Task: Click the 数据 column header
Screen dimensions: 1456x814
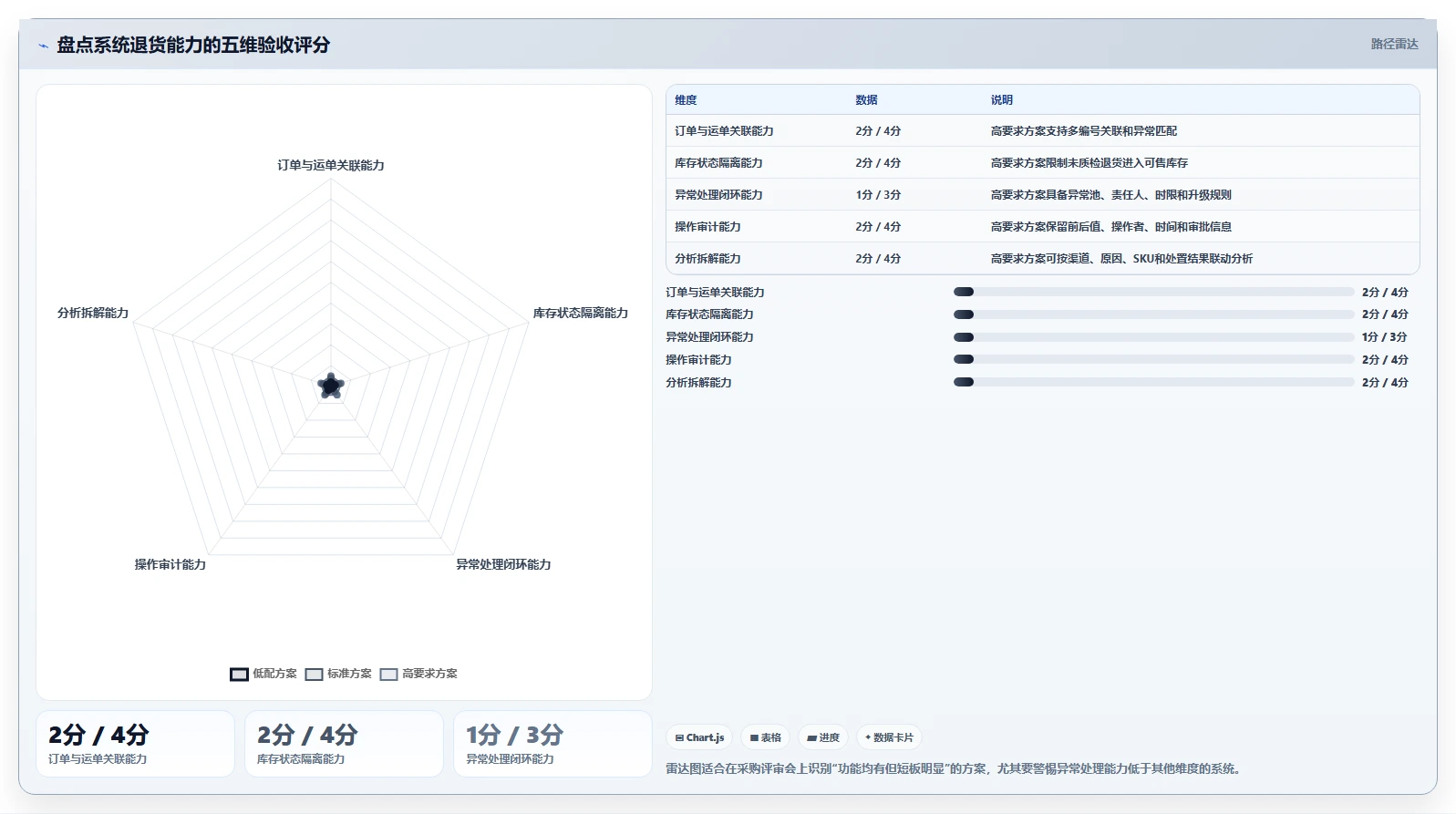Action: [x=866, y=100]
